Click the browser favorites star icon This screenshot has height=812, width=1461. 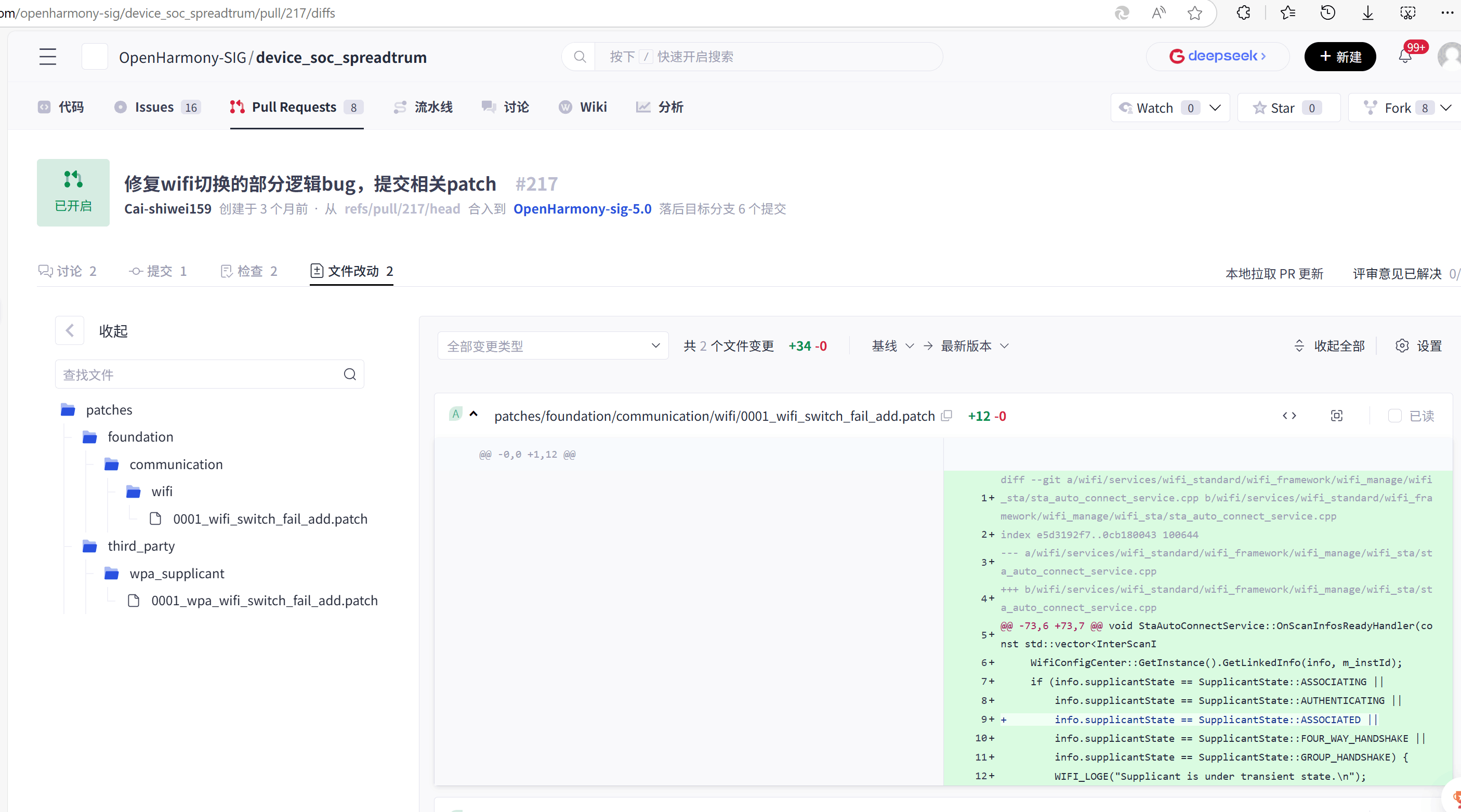point(1194,12)
